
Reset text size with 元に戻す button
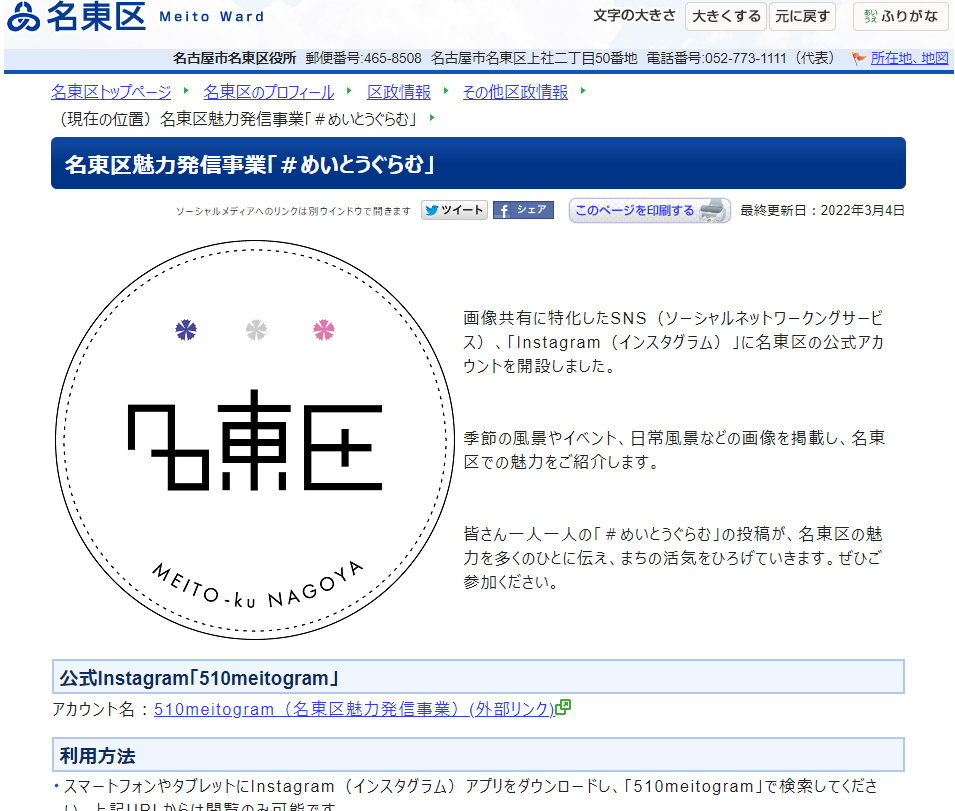(802, 16)
